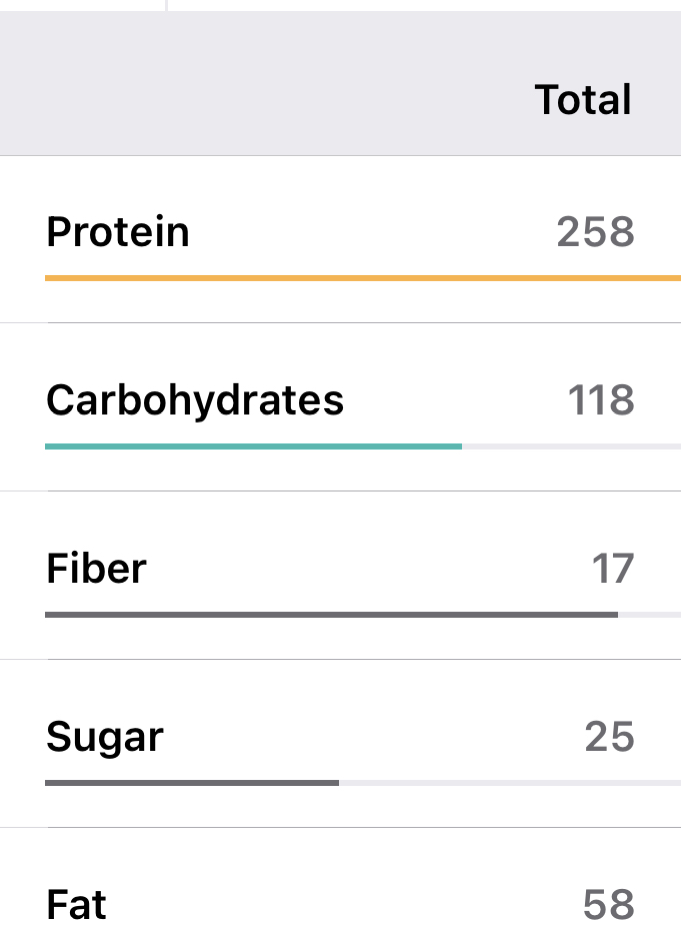Viewport: 681px width, 943px height.
Task: Click the Fat total value 58
Action: 608,905
